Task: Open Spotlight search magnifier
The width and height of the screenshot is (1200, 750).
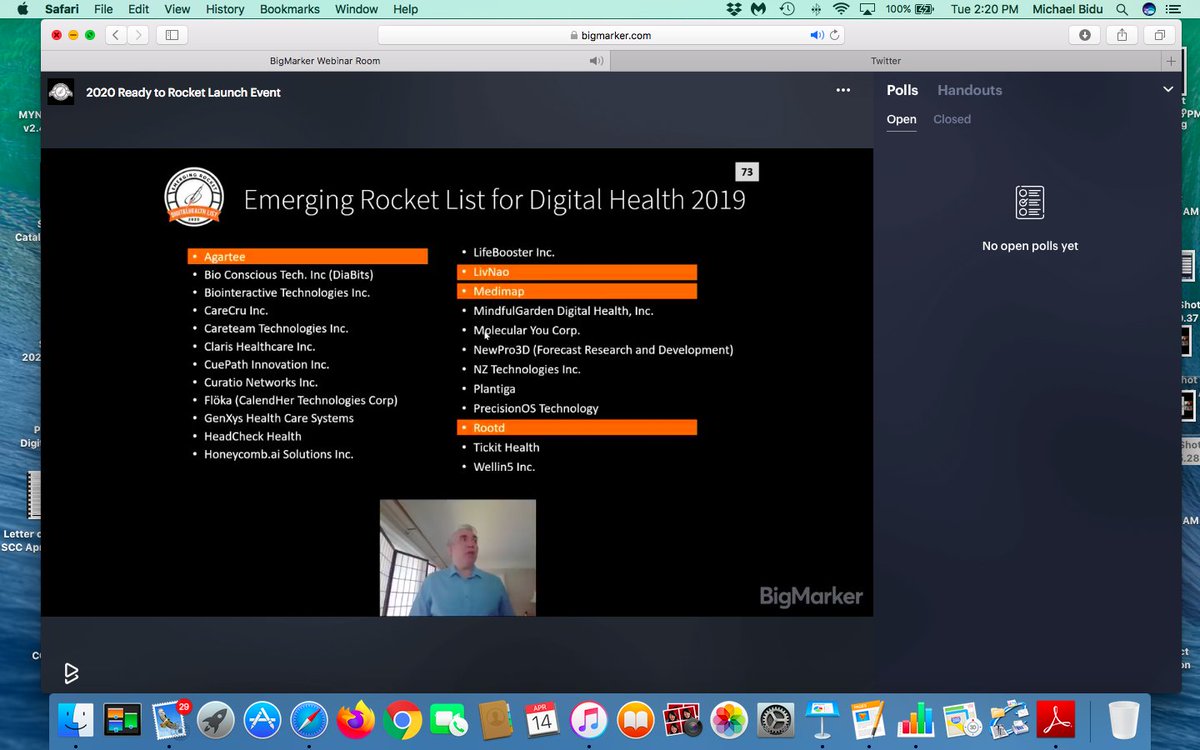Action: tap(1121, 9)
